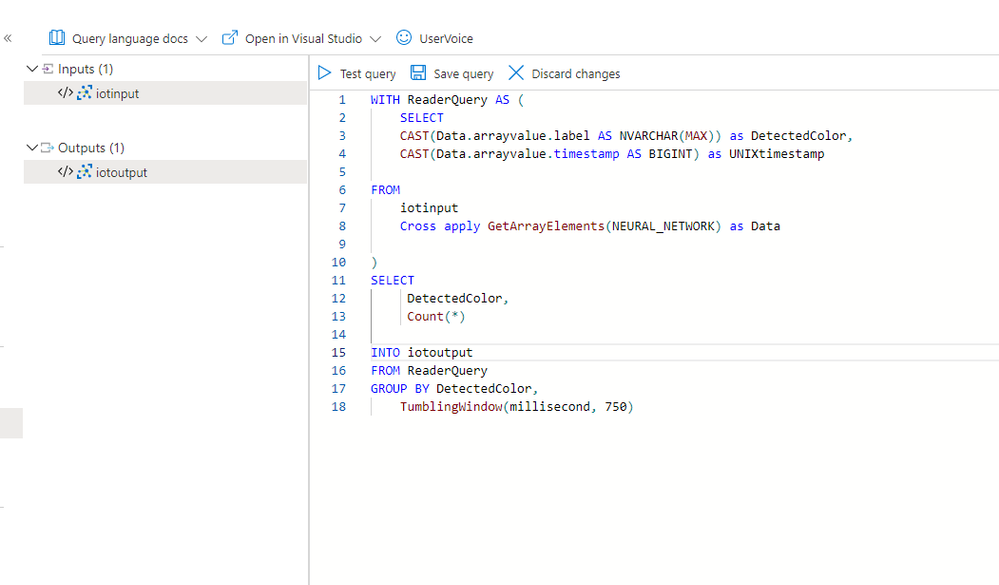Click Count(*) on line 13
This screenshot has width=999, height=585.
(436, 317)
